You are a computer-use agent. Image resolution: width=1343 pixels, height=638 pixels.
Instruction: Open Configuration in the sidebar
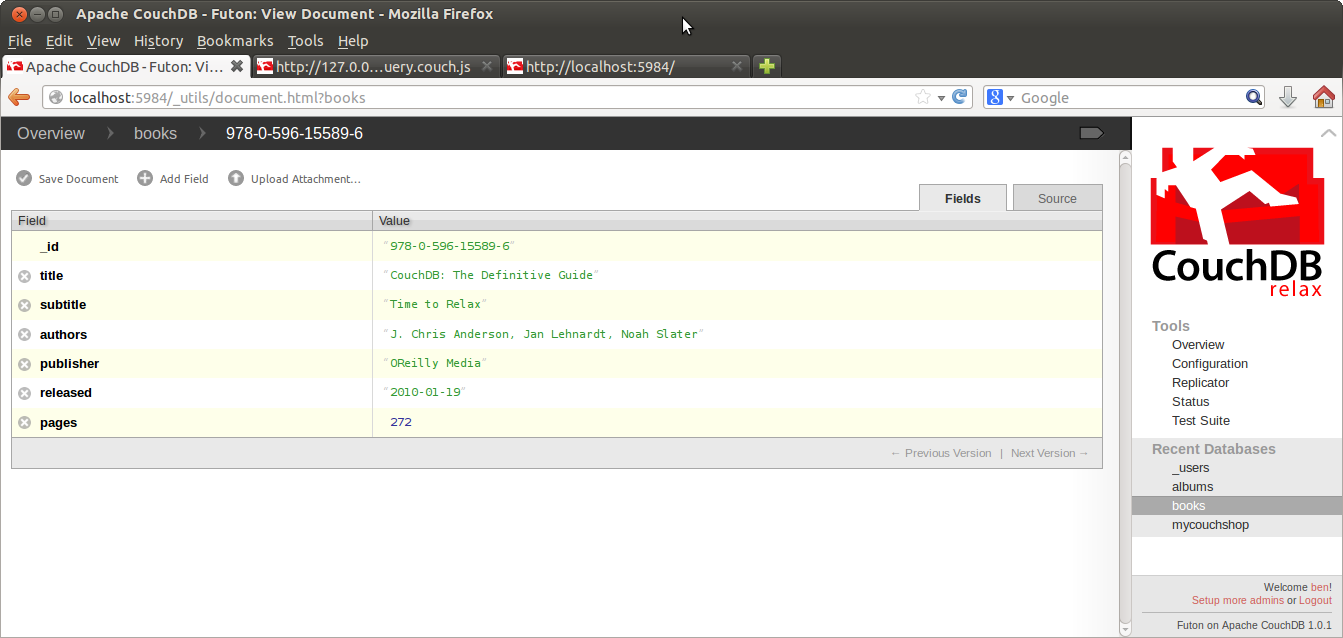(x=1210, y=364)
